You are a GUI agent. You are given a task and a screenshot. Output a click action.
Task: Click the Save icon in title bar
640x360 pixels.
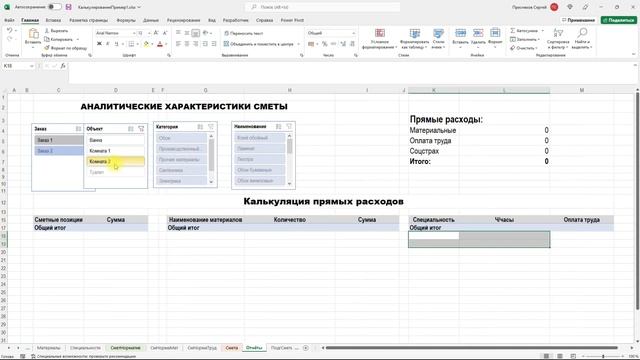pyautogui.click(x=69, y=7)
